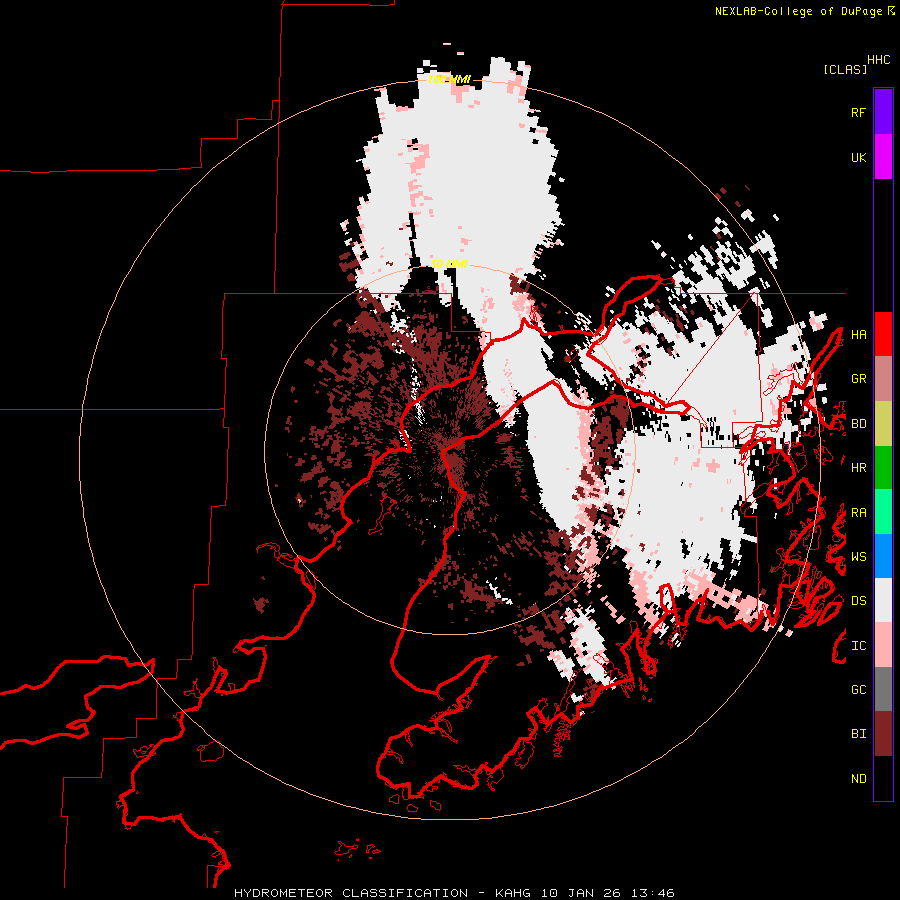The width and height of the screenshot is (900, 900).
Task: Click the HR legend label
Action: (858, 468)
